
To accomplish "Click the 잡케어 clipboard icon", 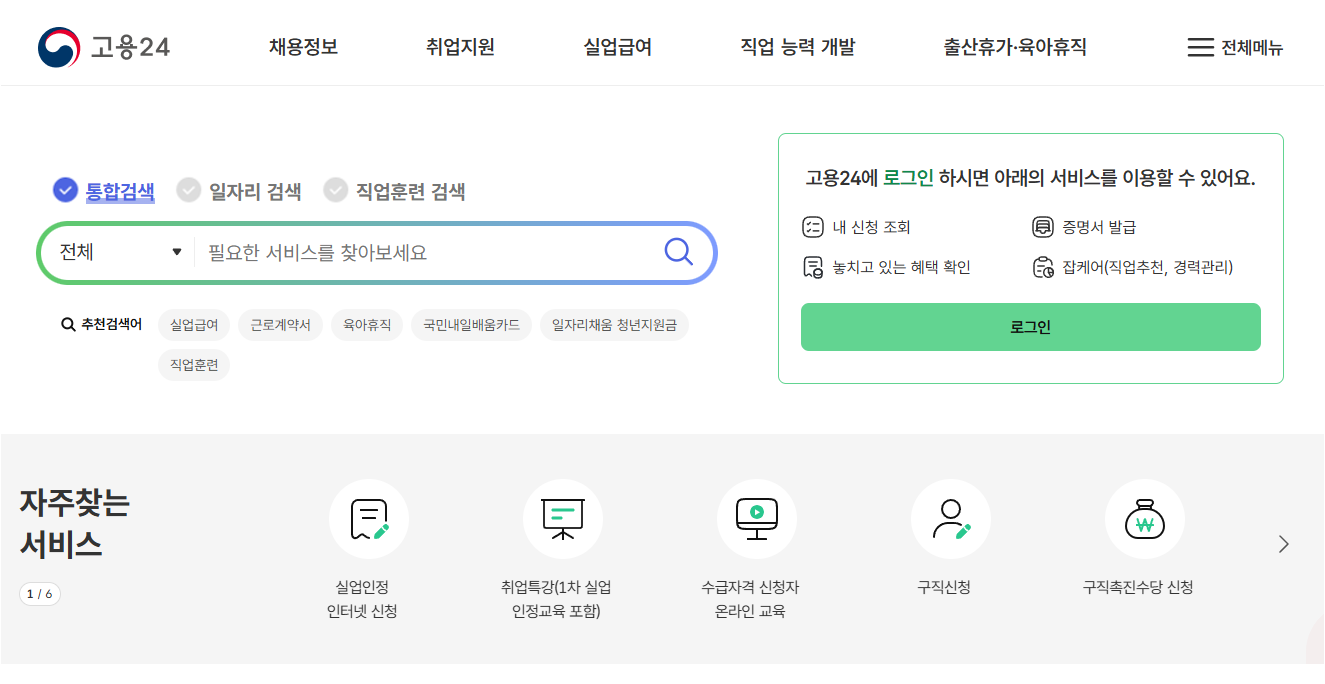I will click(1043, 267).
